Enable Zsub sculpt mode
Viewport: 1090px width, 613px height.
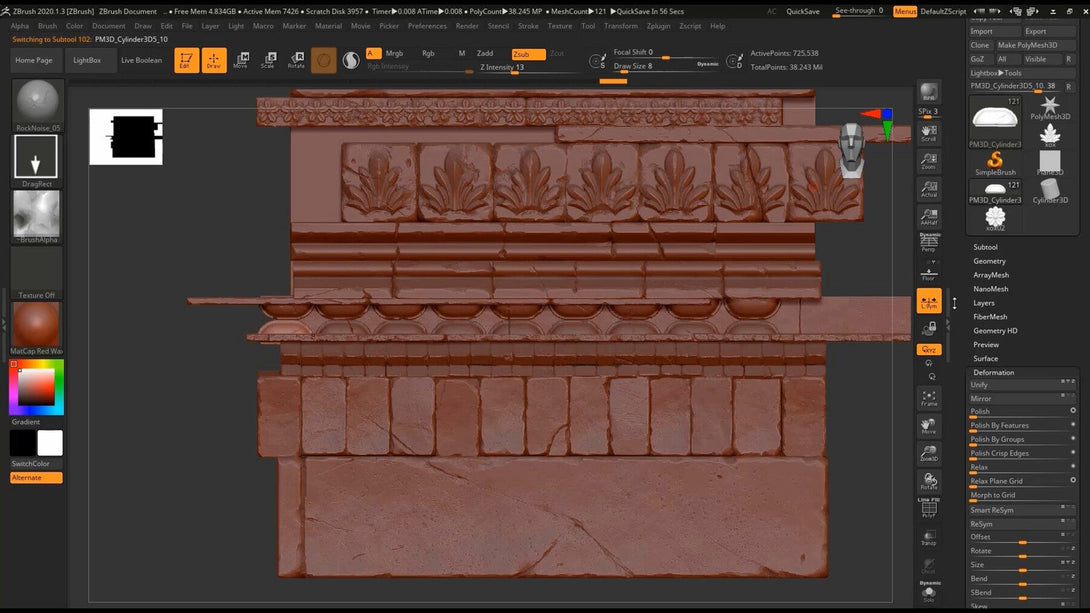528,54
